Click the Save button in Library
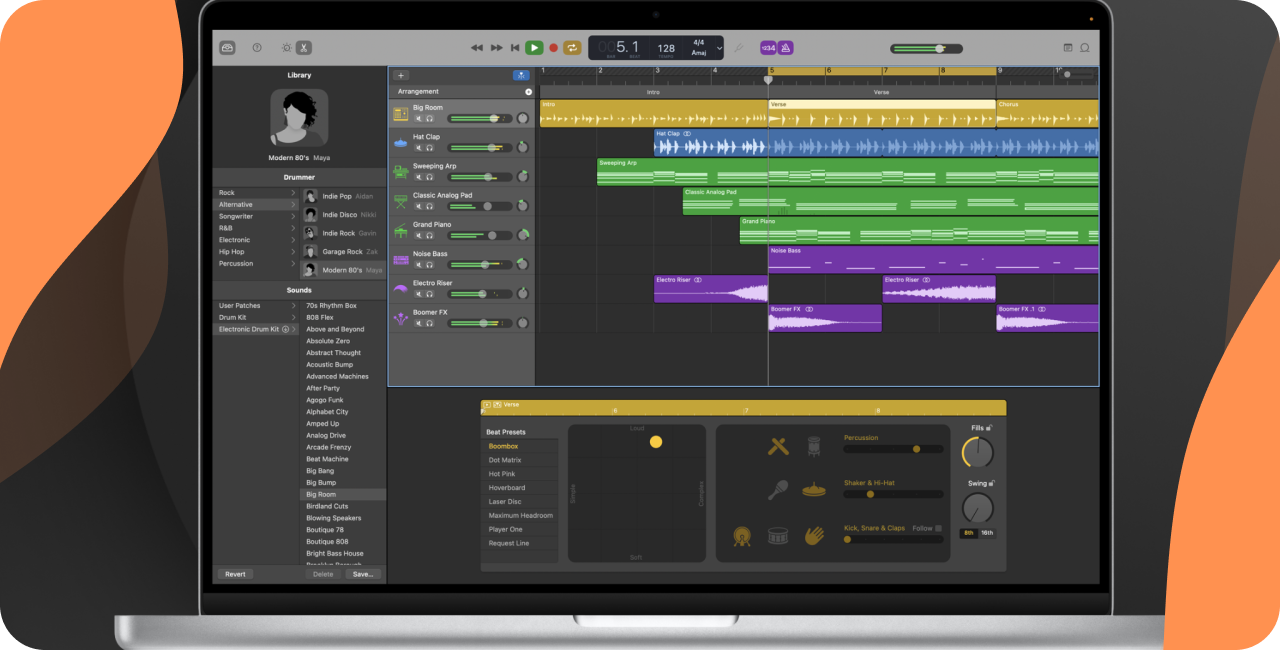 tap(362, 574)
